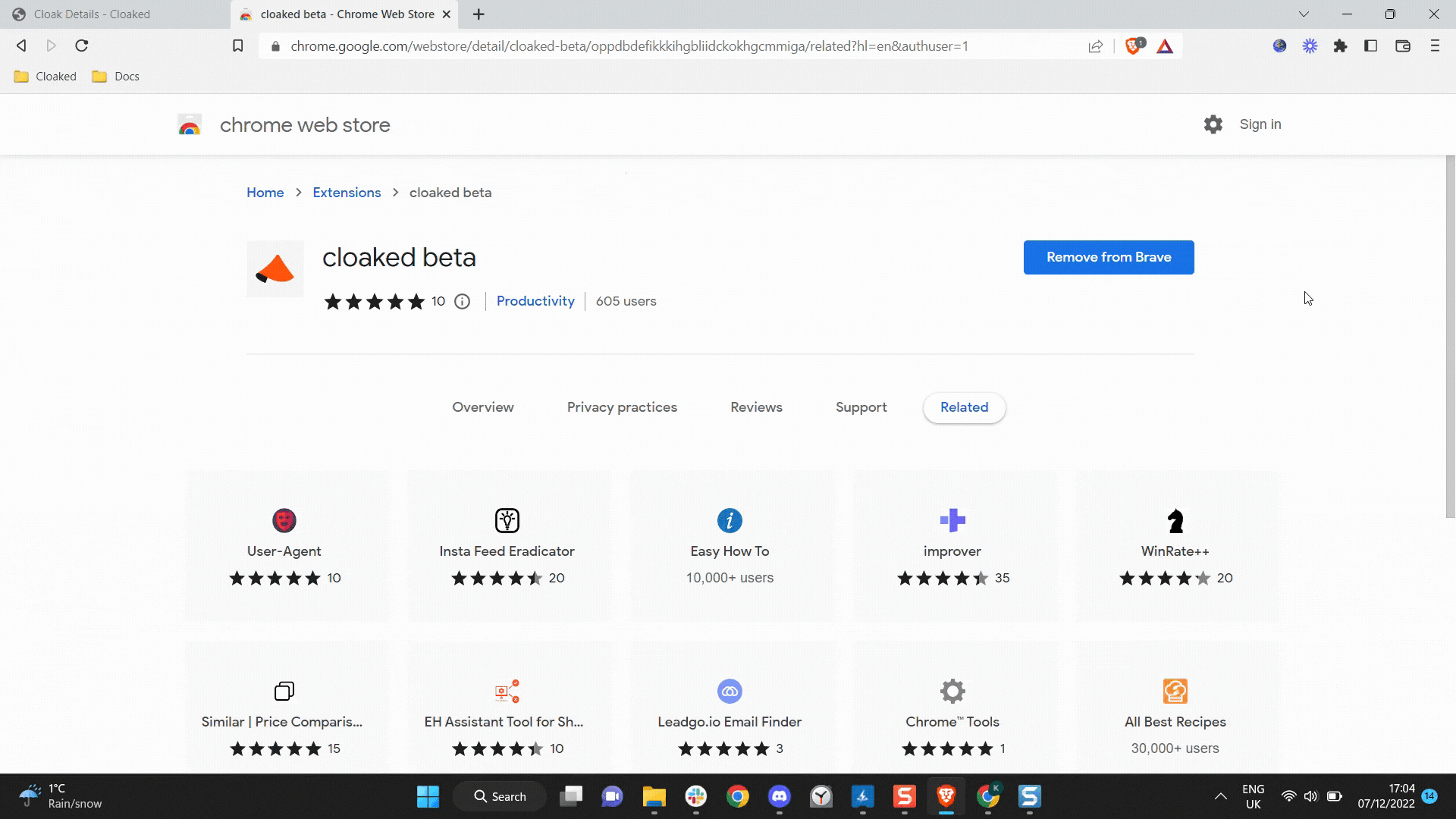
Task: Open the tab search chevron near window controls
Action: [x=1304, y=14]
